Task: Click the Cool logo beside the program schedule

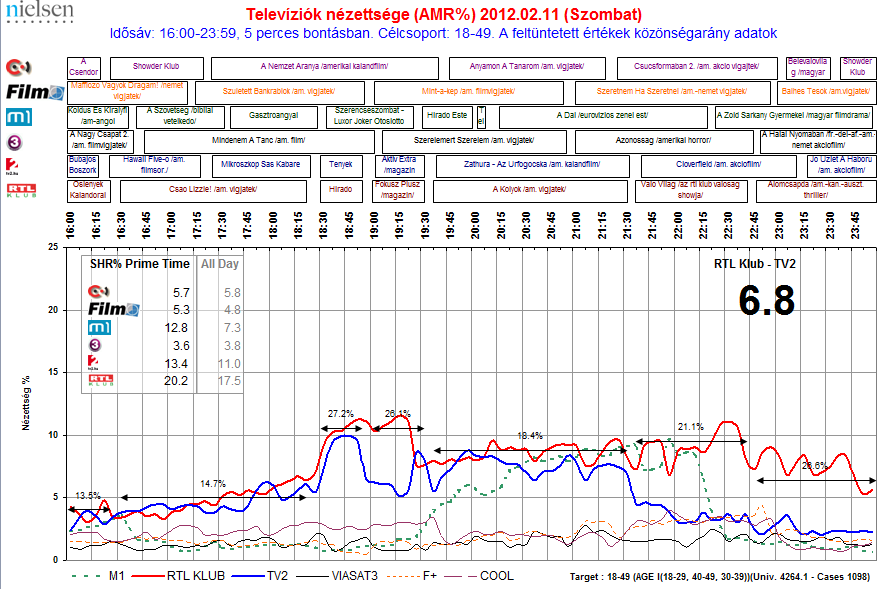Action: (18, 68)
